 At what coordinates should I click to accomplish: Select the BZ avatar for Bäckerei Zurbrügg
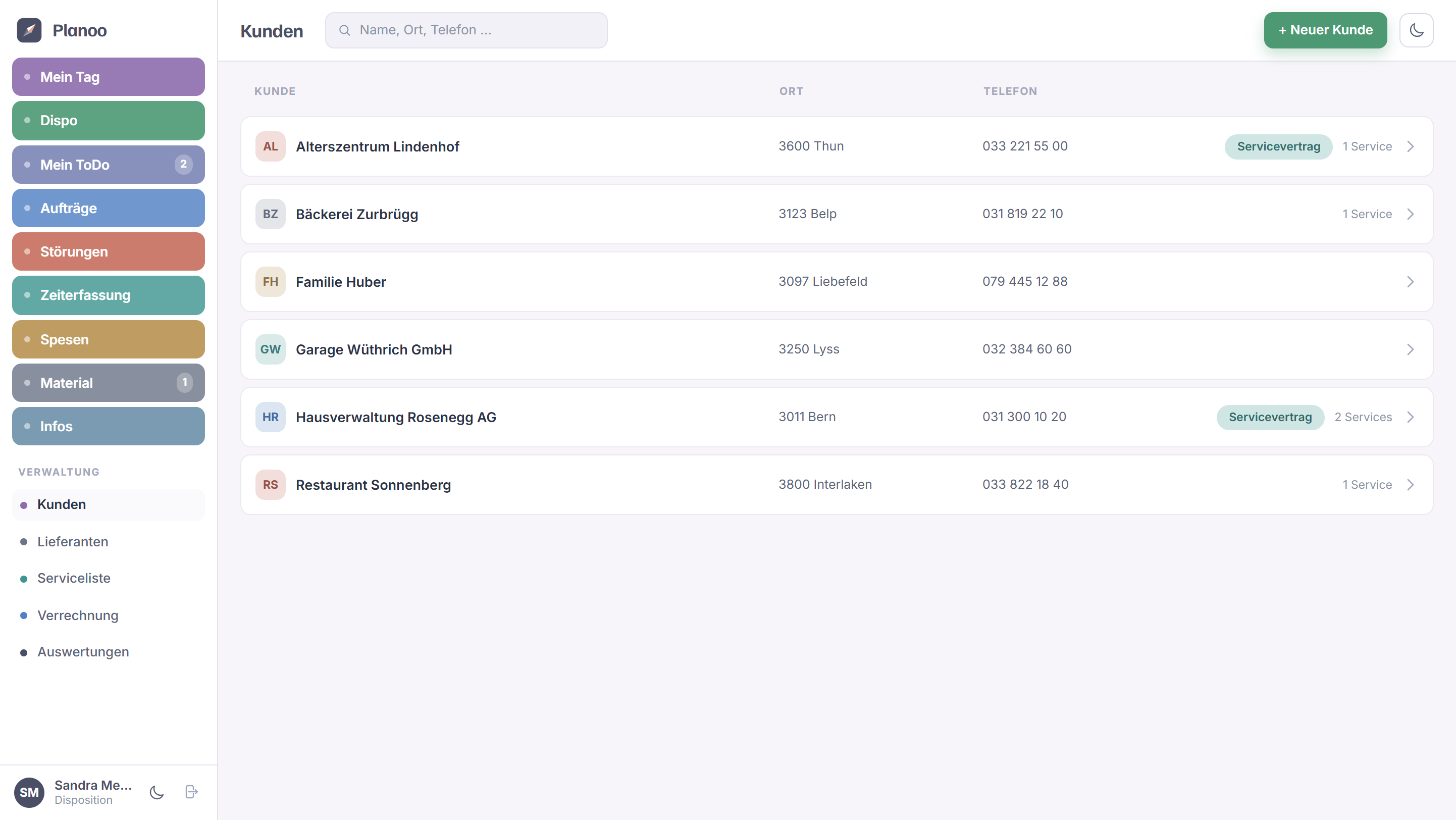(x=270, y=214)
